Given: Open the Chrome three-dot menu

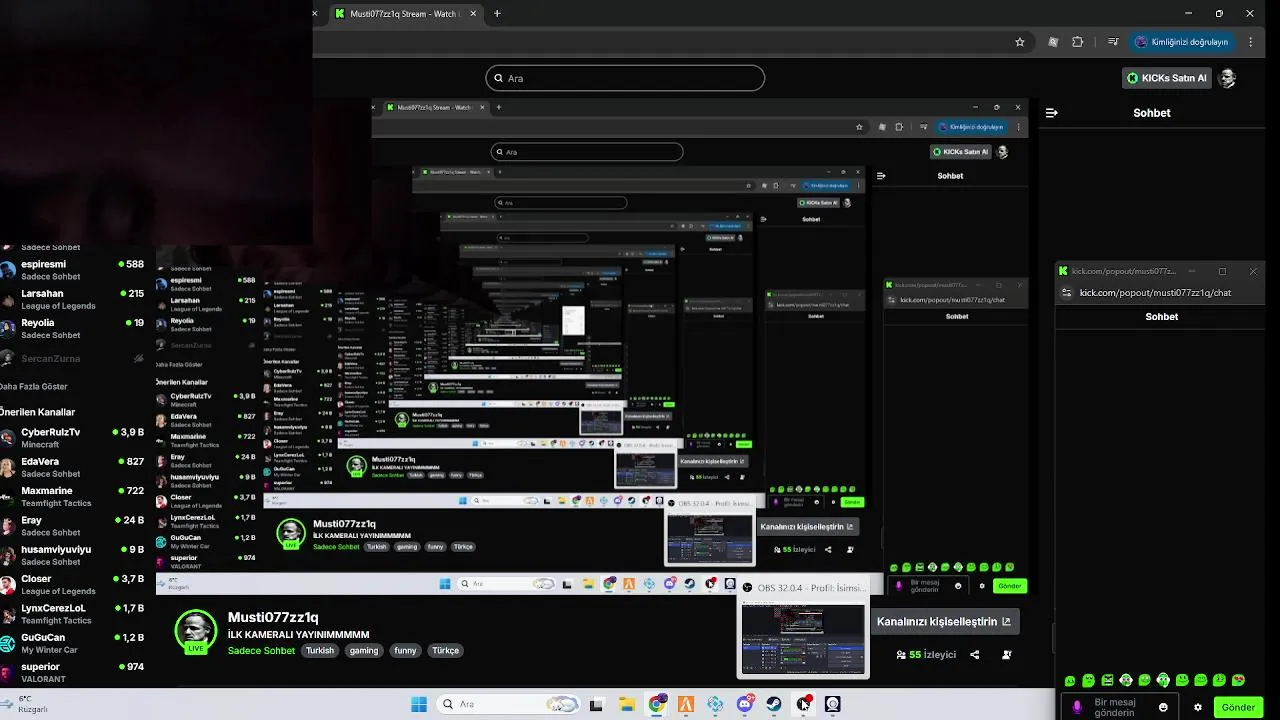Looking at the screenshot, I should pyautogui.click(x=1251, y=42).
